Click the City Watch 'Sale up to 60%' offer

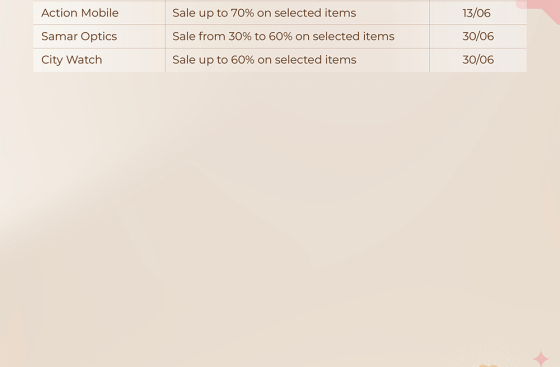coord(264,60)
